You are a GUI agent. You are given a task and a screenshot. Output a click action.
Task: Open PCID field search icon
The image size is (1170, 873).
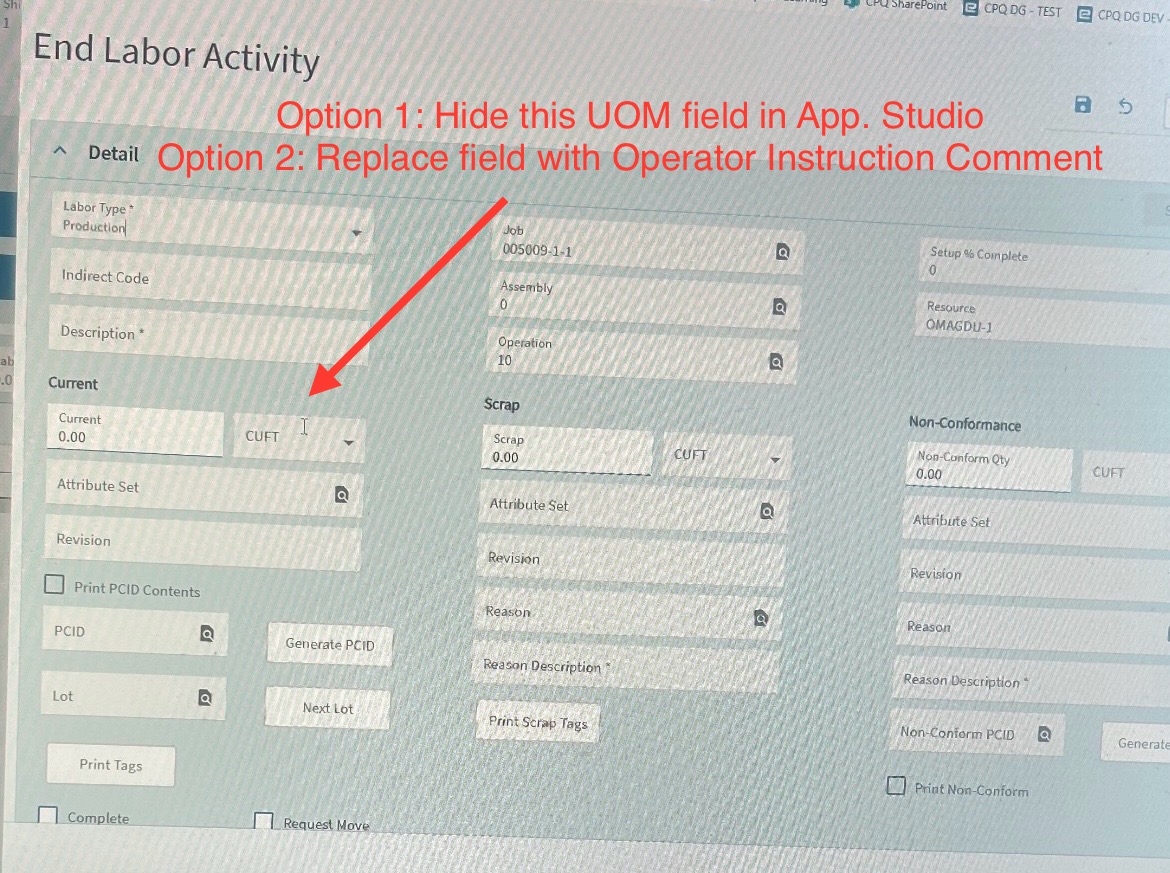click(207, 634)
